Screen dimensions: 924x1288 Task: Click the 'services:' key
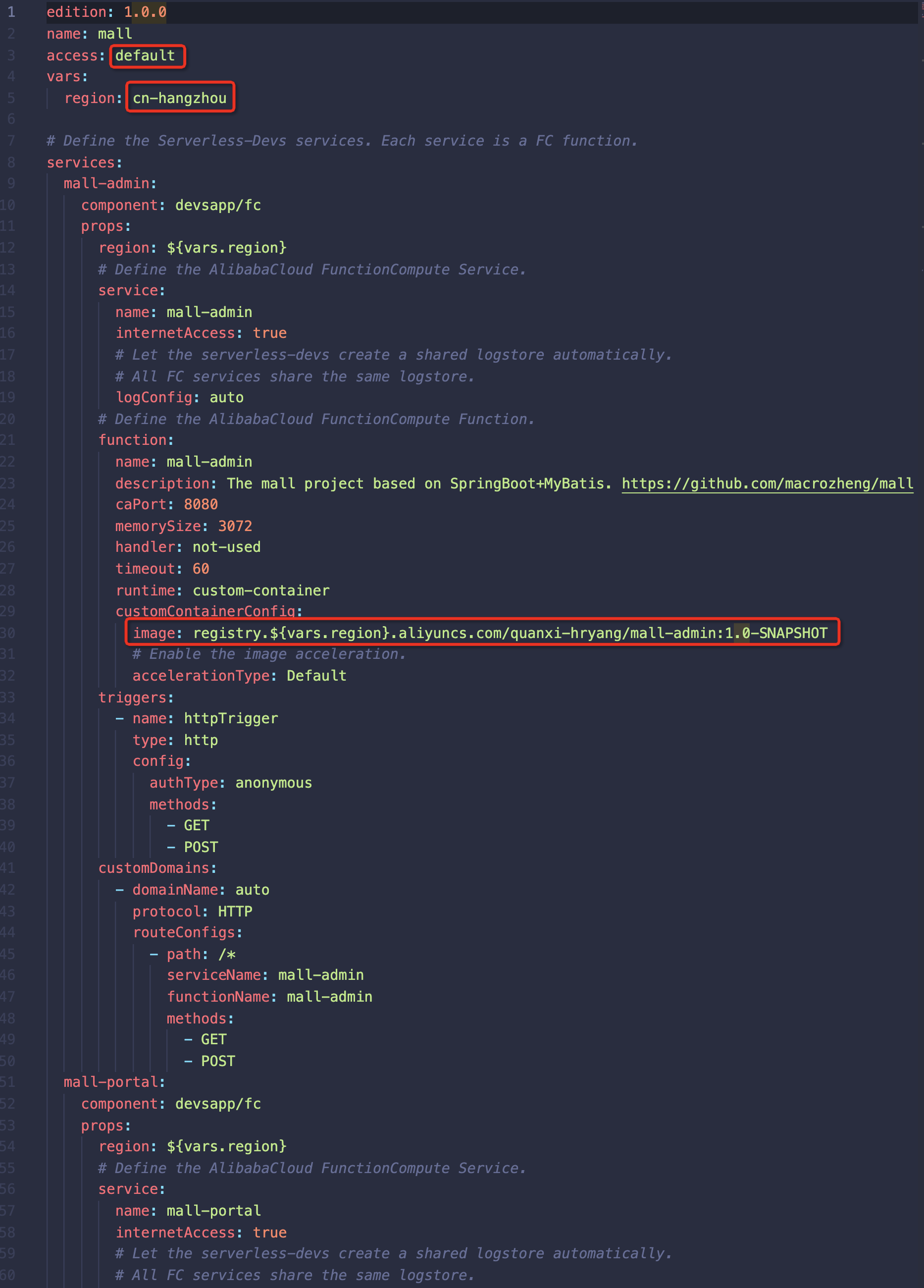coord(84,162)
